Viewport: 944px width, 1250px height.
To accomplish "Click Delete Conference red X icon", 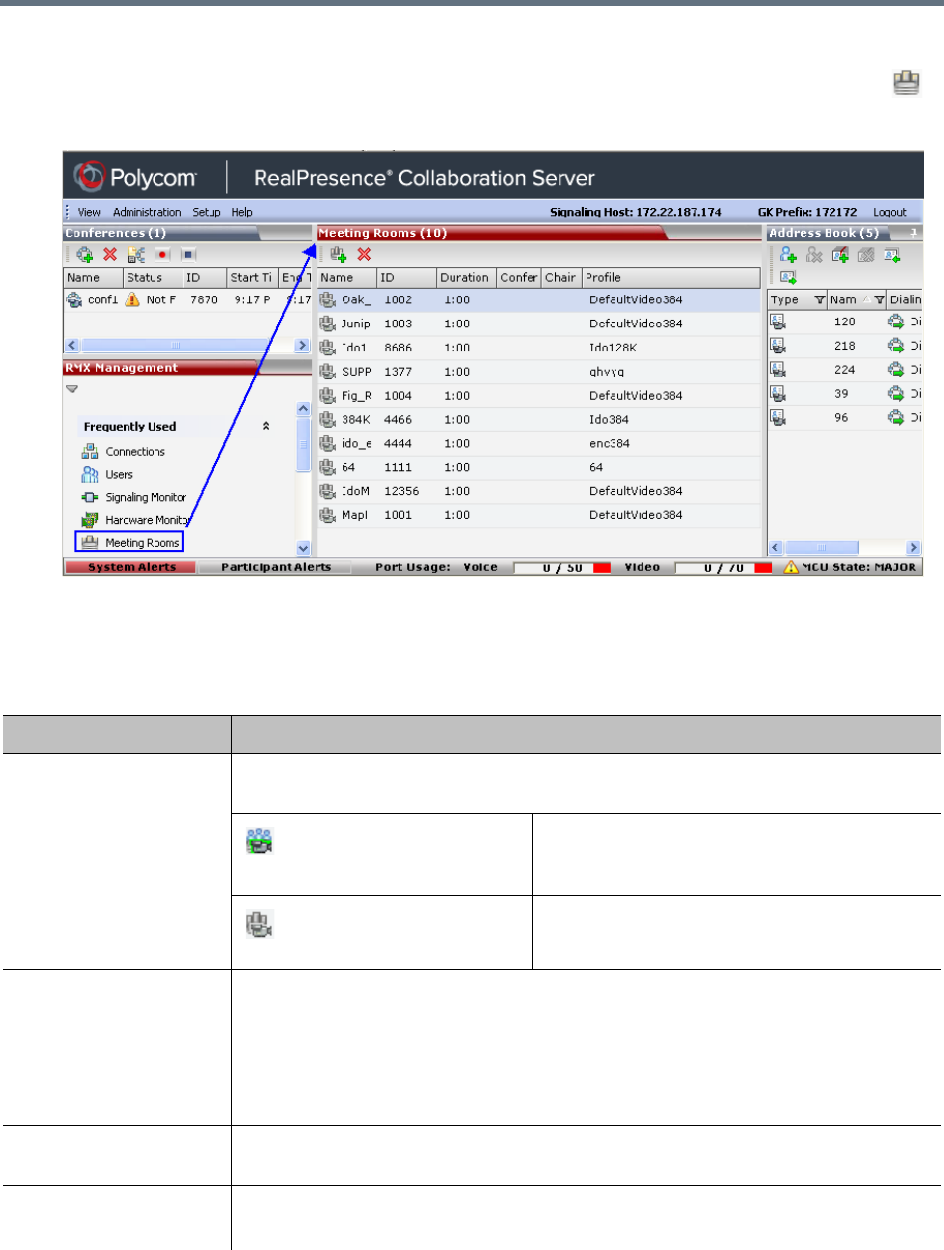I will (110, 254).
